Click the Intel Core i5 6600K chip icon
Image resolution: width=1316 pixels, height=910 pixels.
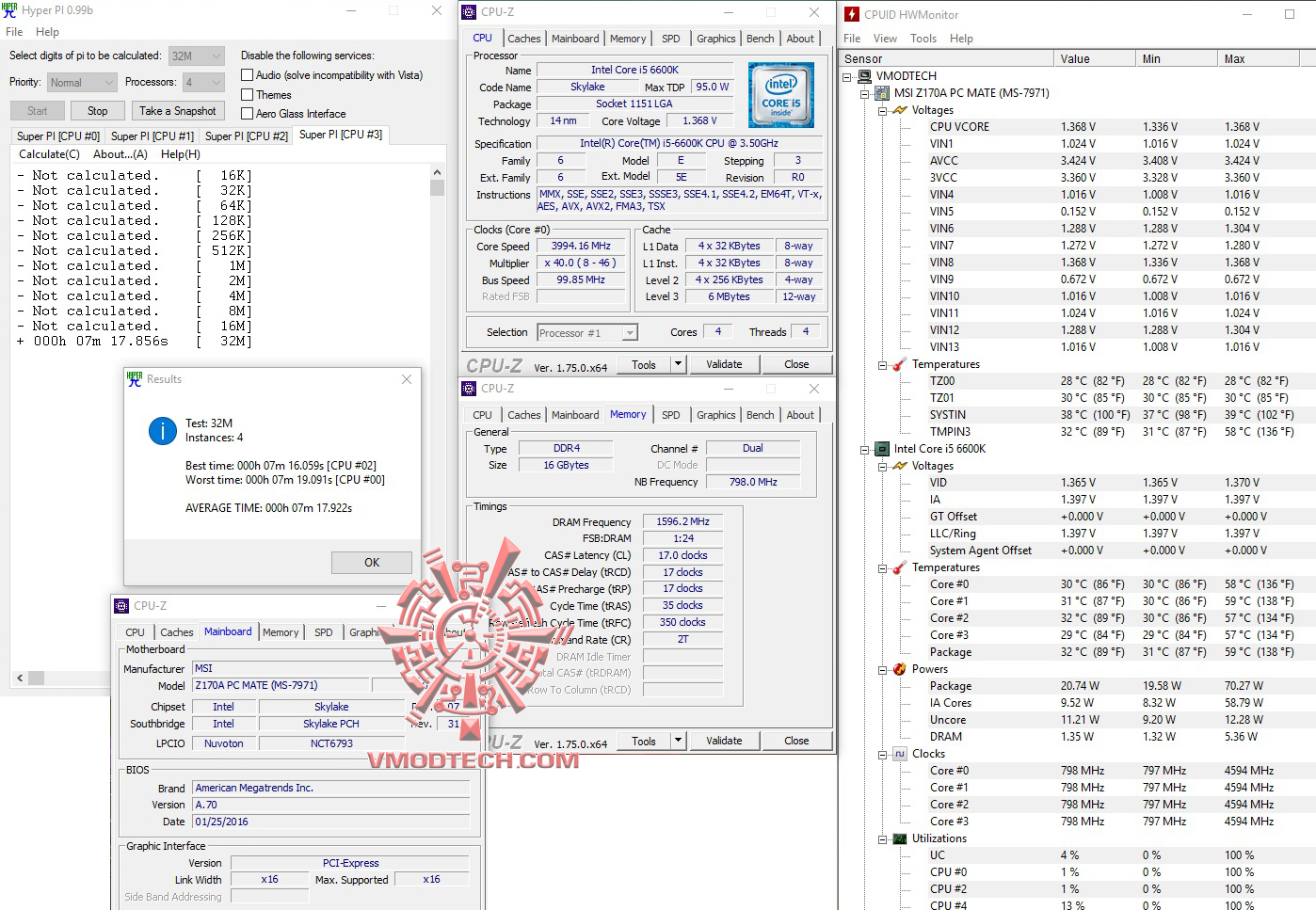click(882, 449)
